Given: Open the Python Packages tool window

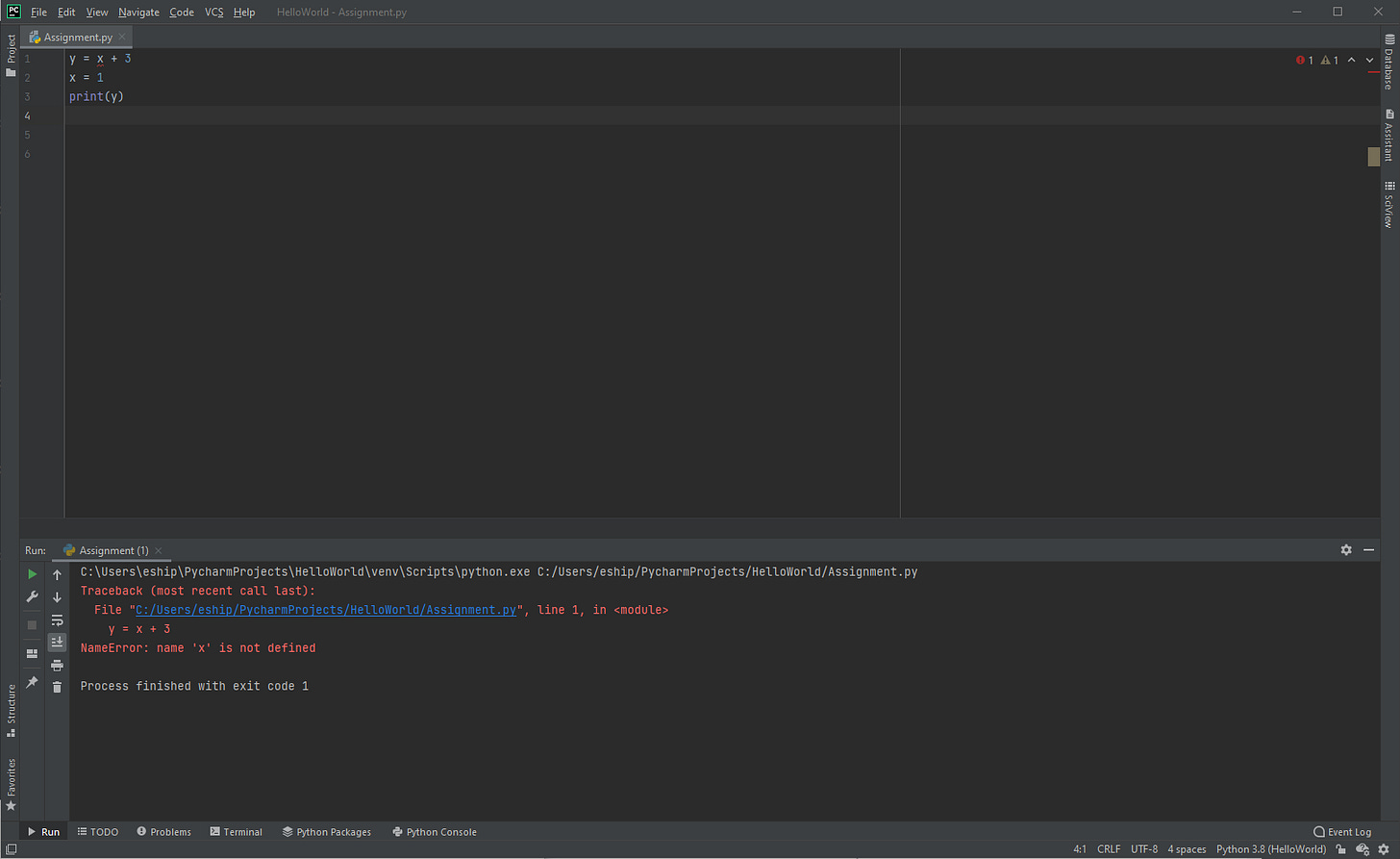Looking at the screenshot, I should pos(327,832).
